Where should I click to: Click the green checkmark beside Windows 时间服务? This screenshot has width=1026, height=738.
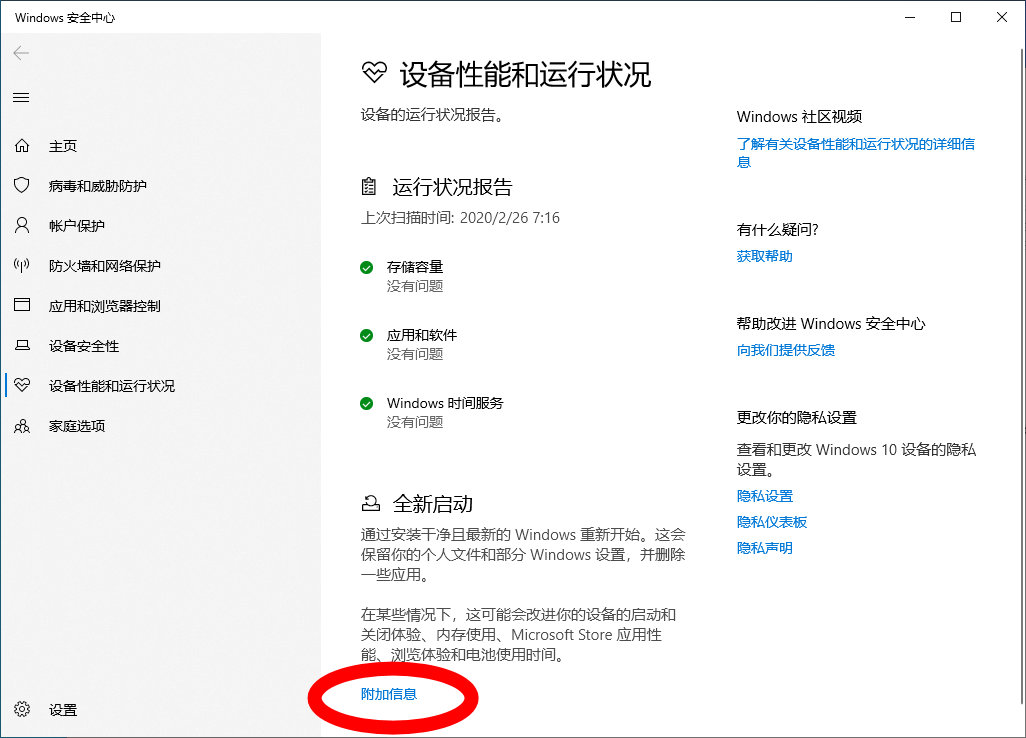(x=366, y=403)
